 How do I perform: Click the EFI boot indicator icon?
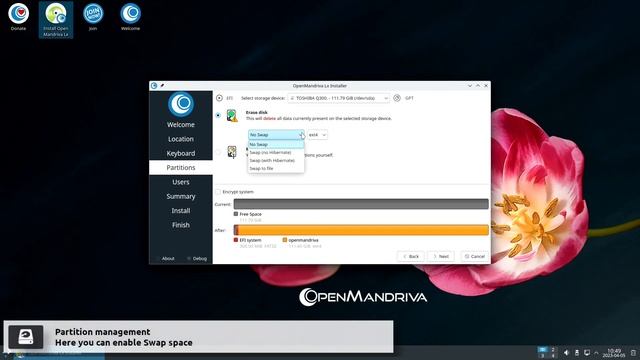coord(220,98)
